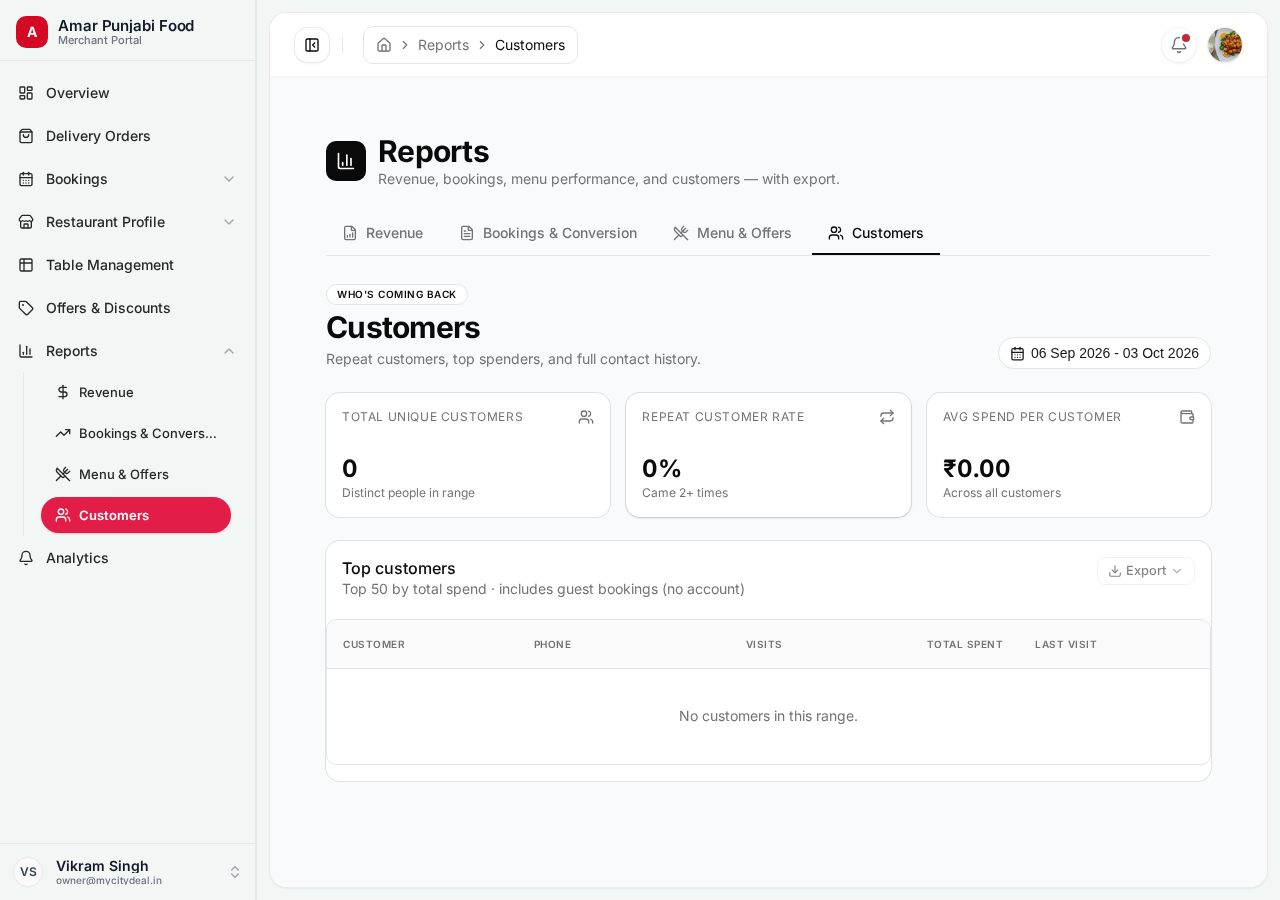This screenshot has height=900, width=1280.
Task: Expand the Bookings sidebar chevron
Action: pos(229,179)
